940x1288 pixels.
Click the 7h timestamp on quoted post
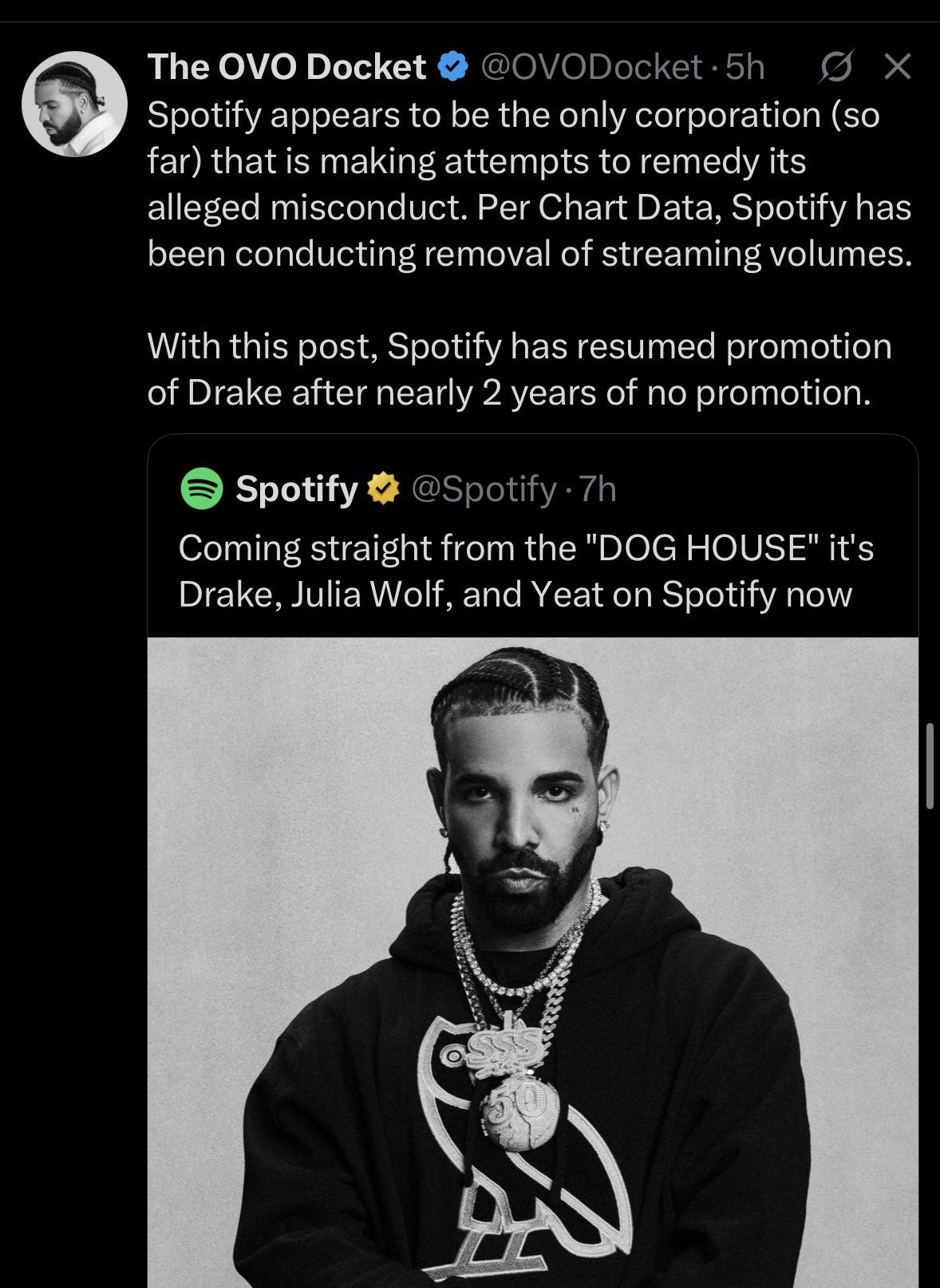598,488
